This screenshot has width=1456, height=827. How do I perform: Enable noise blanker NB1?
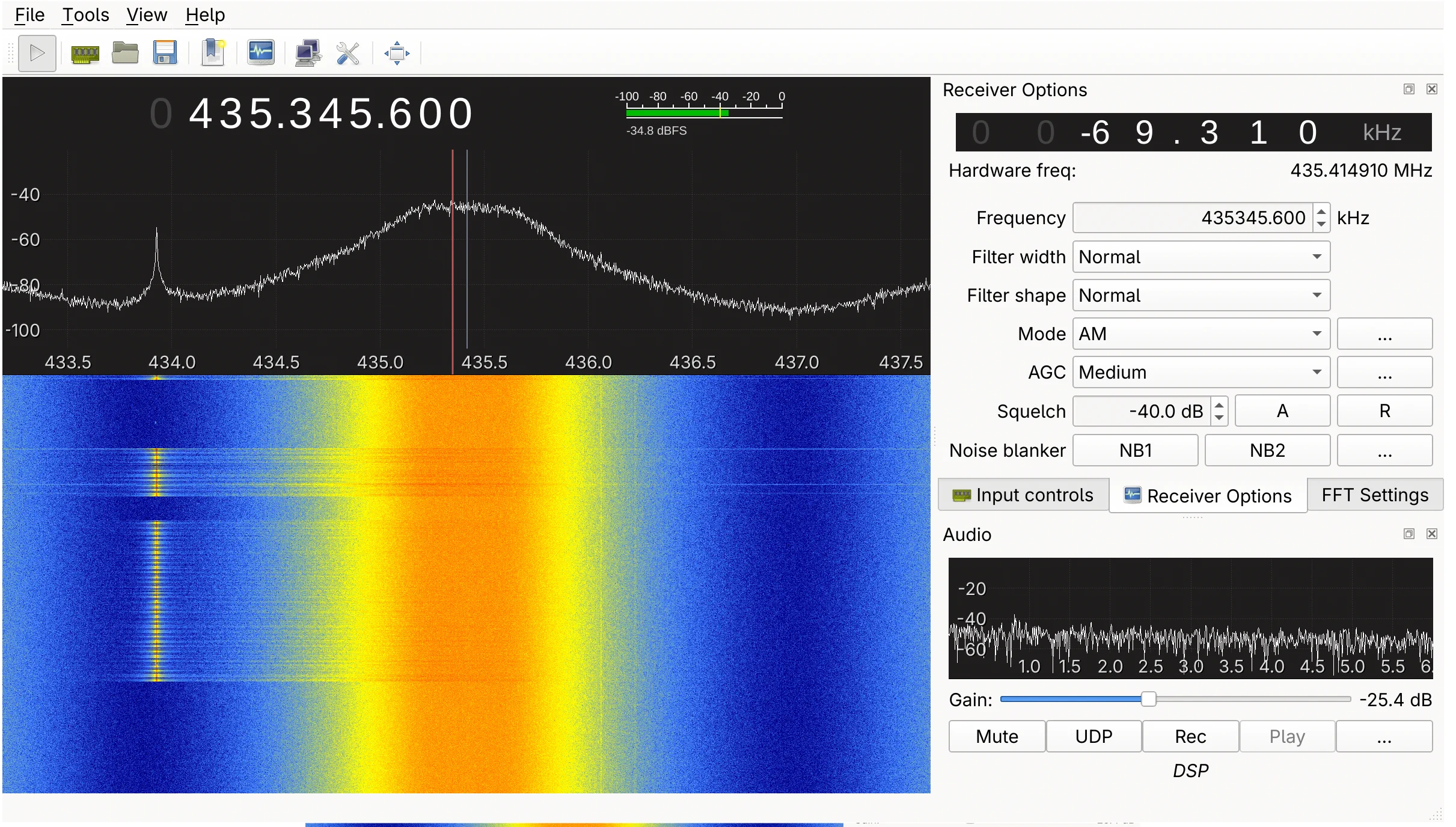(x=1134, y=450)
